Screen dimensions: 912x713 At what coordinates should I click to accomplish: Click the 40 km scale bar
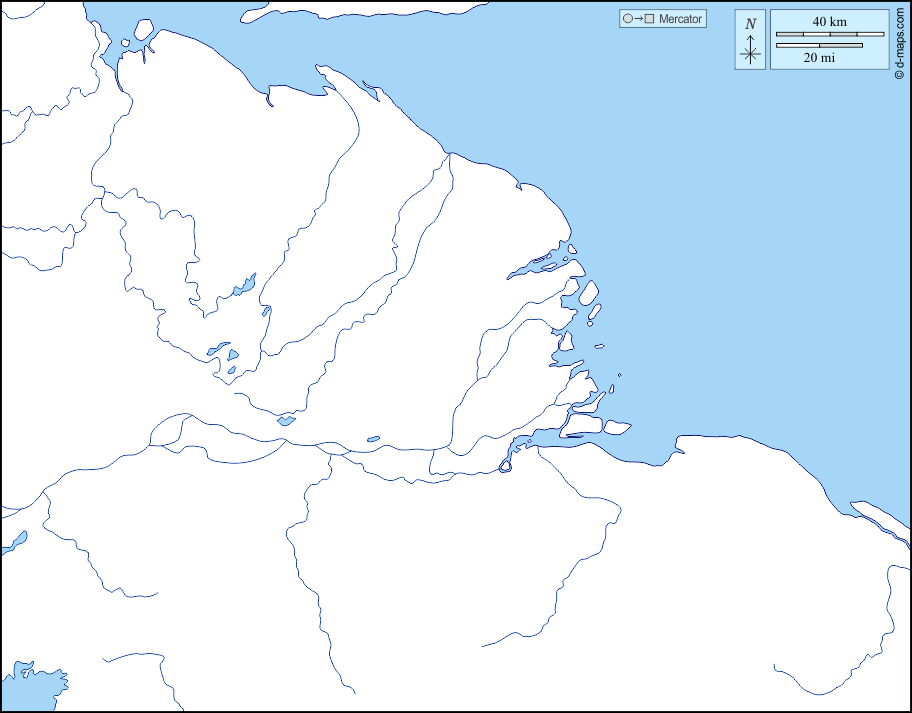(x=830, y=34)
